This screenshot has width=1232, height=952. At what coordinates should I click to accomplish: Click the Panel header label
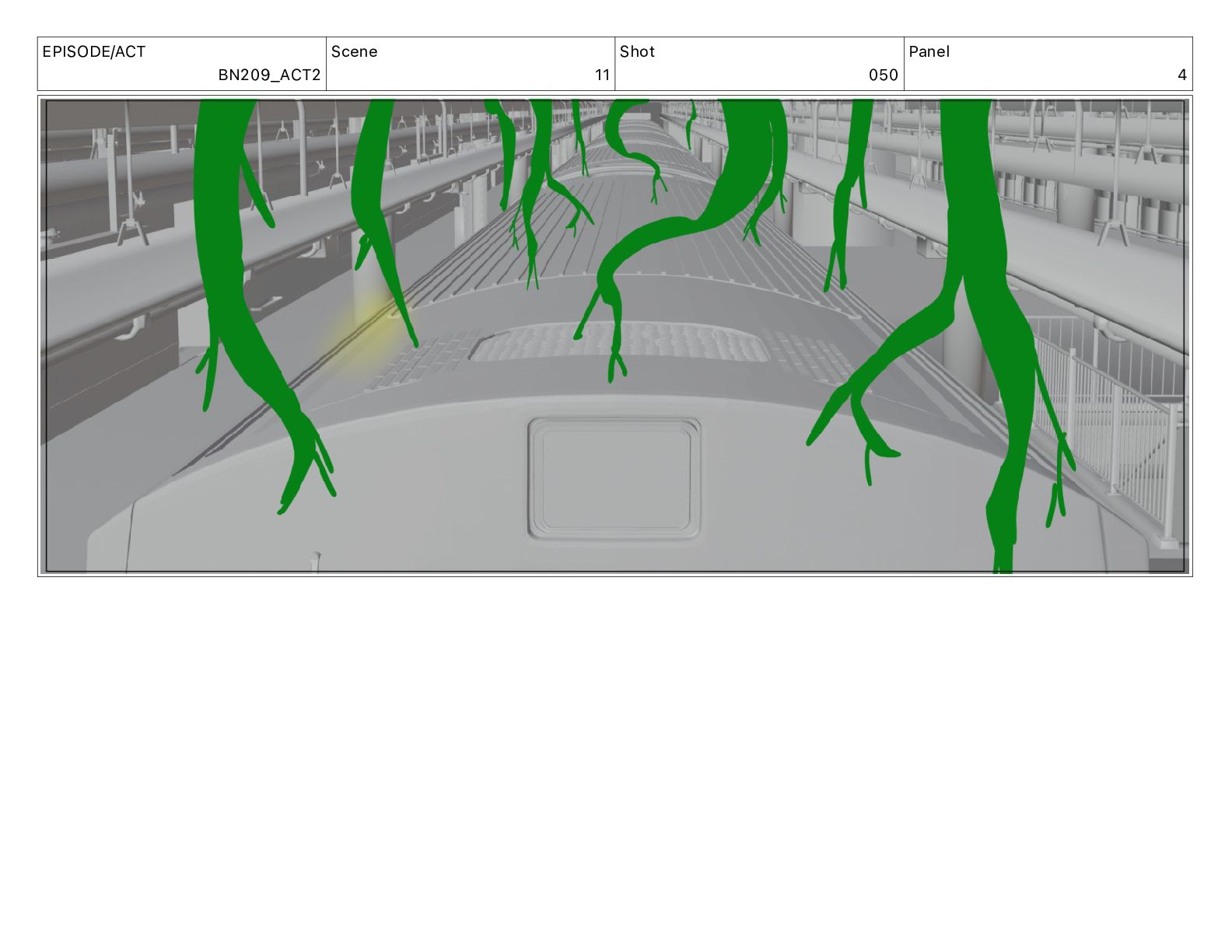[929, 52]
